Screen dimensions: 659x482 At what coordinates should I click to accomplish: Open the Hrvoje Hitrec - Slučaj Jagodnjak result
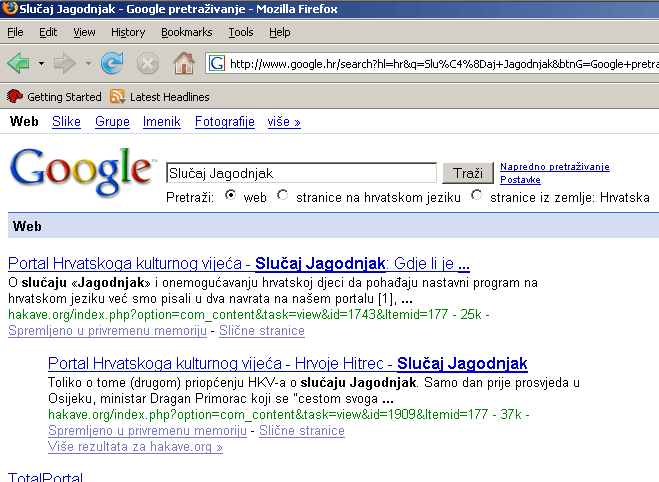(288, 363)
